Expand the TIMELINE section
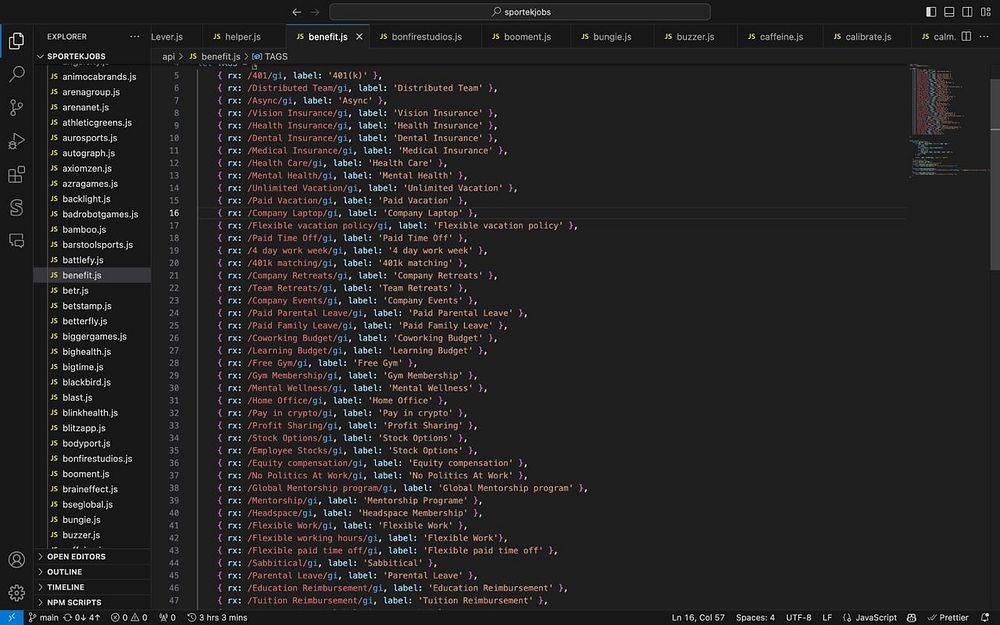 point(92,587)
